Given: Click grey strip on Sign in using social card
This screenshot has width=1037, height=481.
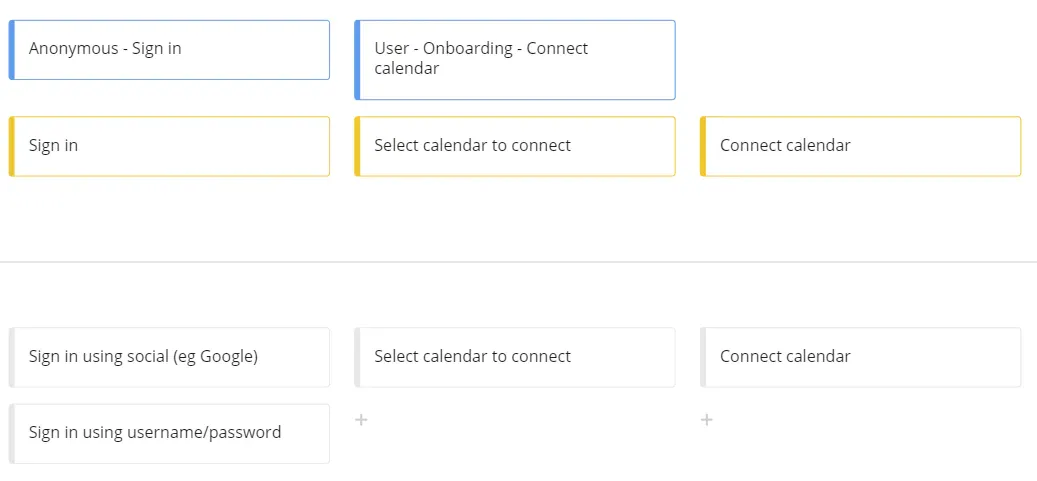Looking at the screenshot, I should 11,357.
